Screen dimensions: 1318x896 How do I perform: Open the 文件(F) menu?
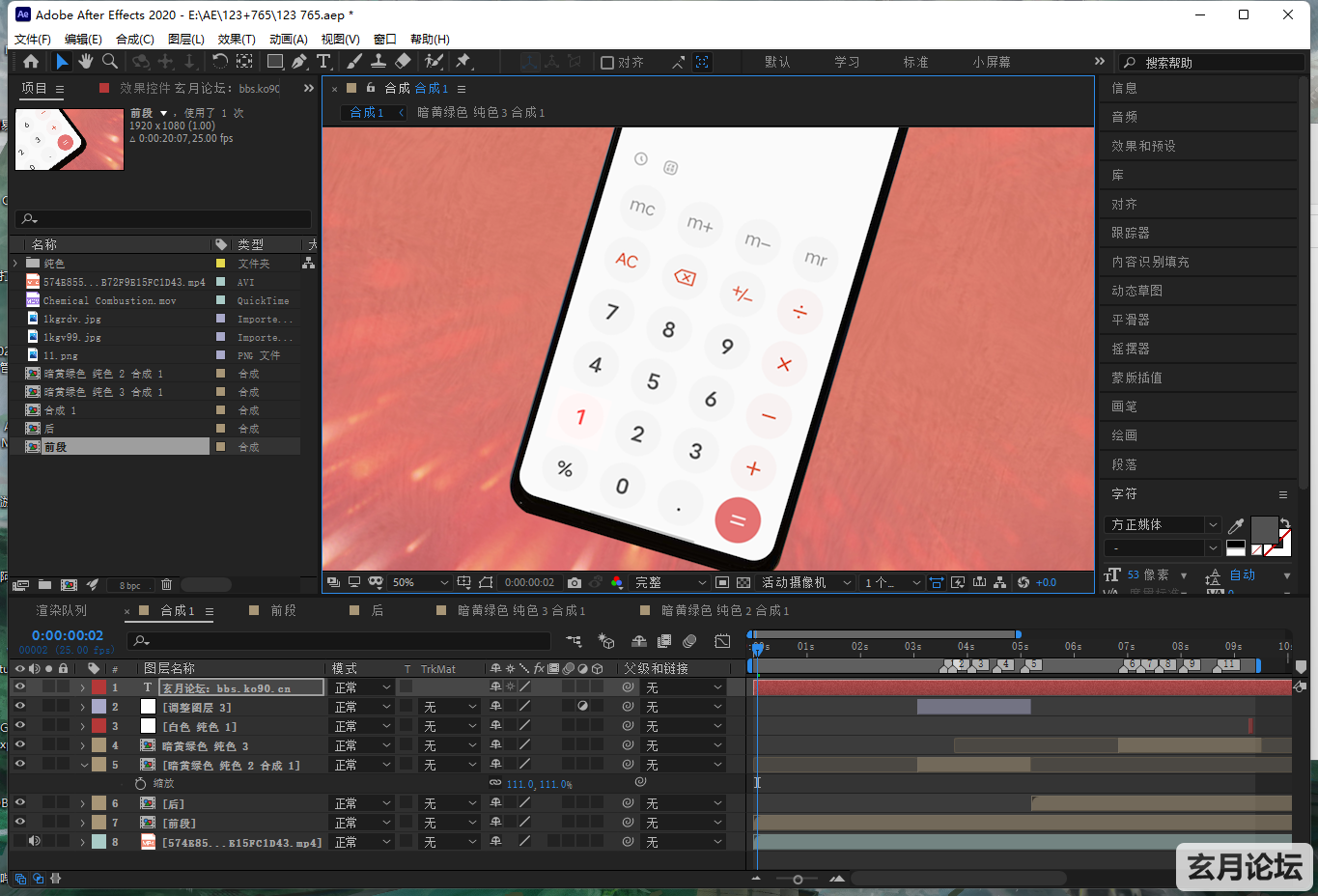(x=32, y=39)
